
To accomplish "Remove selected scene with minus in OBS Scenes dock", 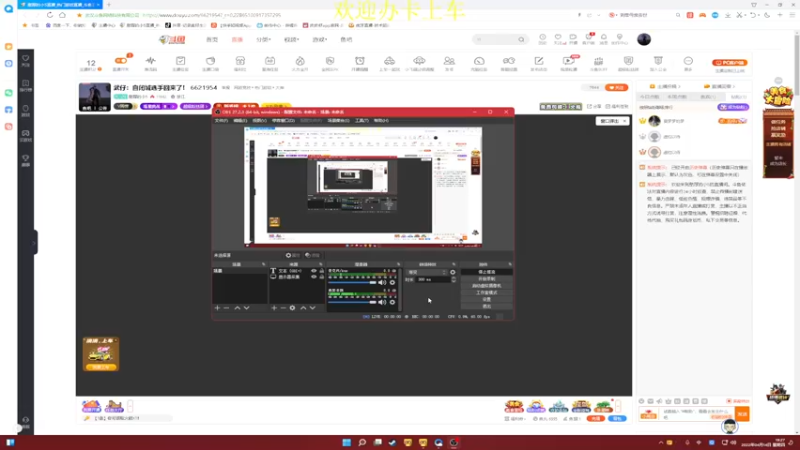I will 227,308.
